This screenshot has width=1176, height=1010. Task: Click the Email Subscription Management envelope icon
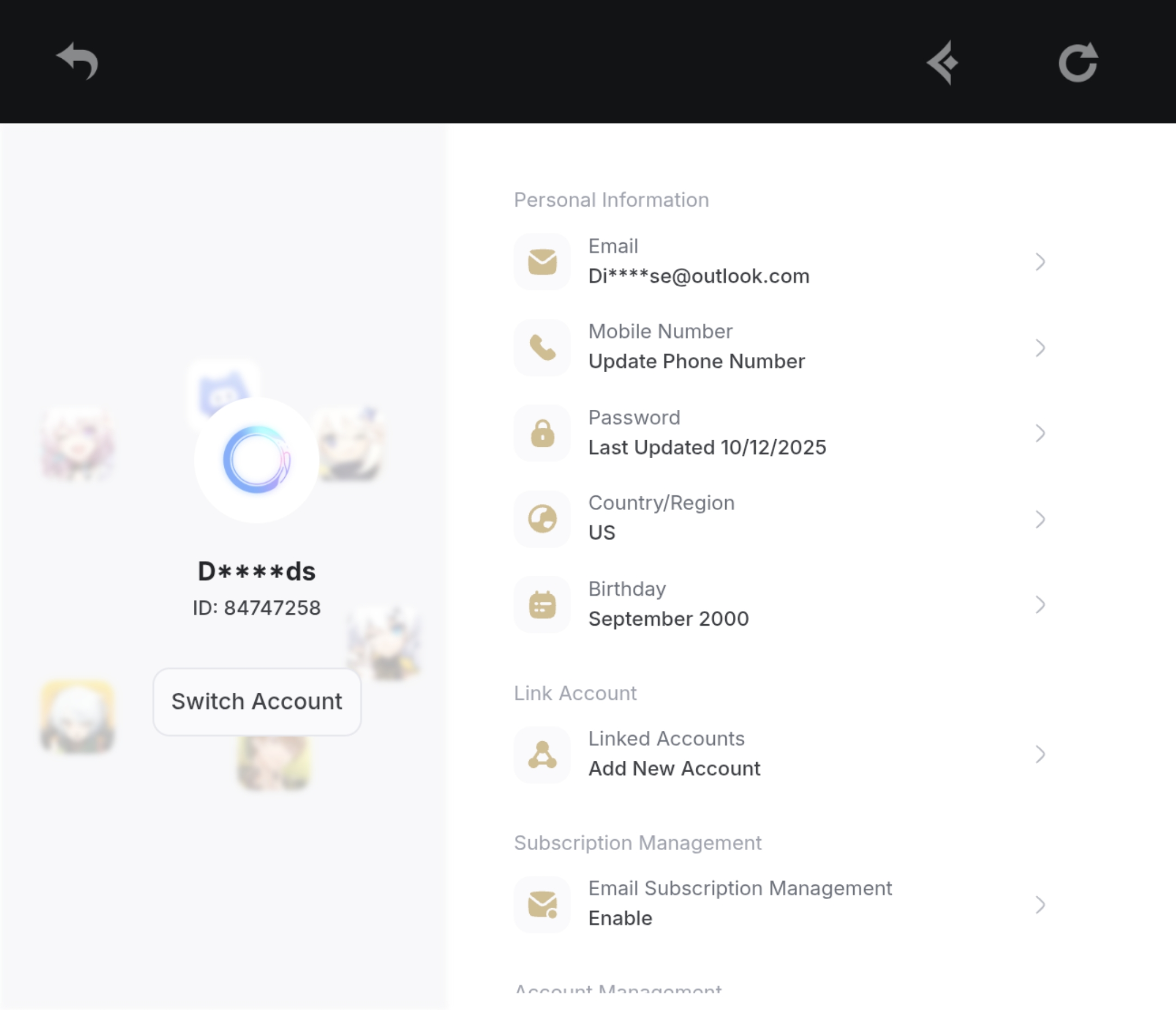(542, 904)
